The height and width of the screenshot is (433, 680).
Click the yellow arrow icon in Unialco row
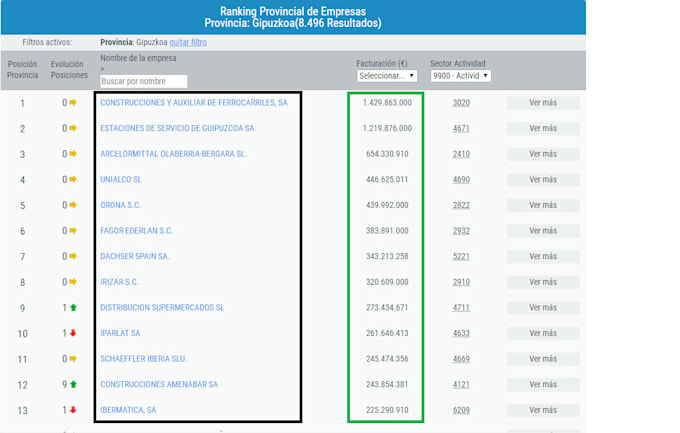coord(73,179)
